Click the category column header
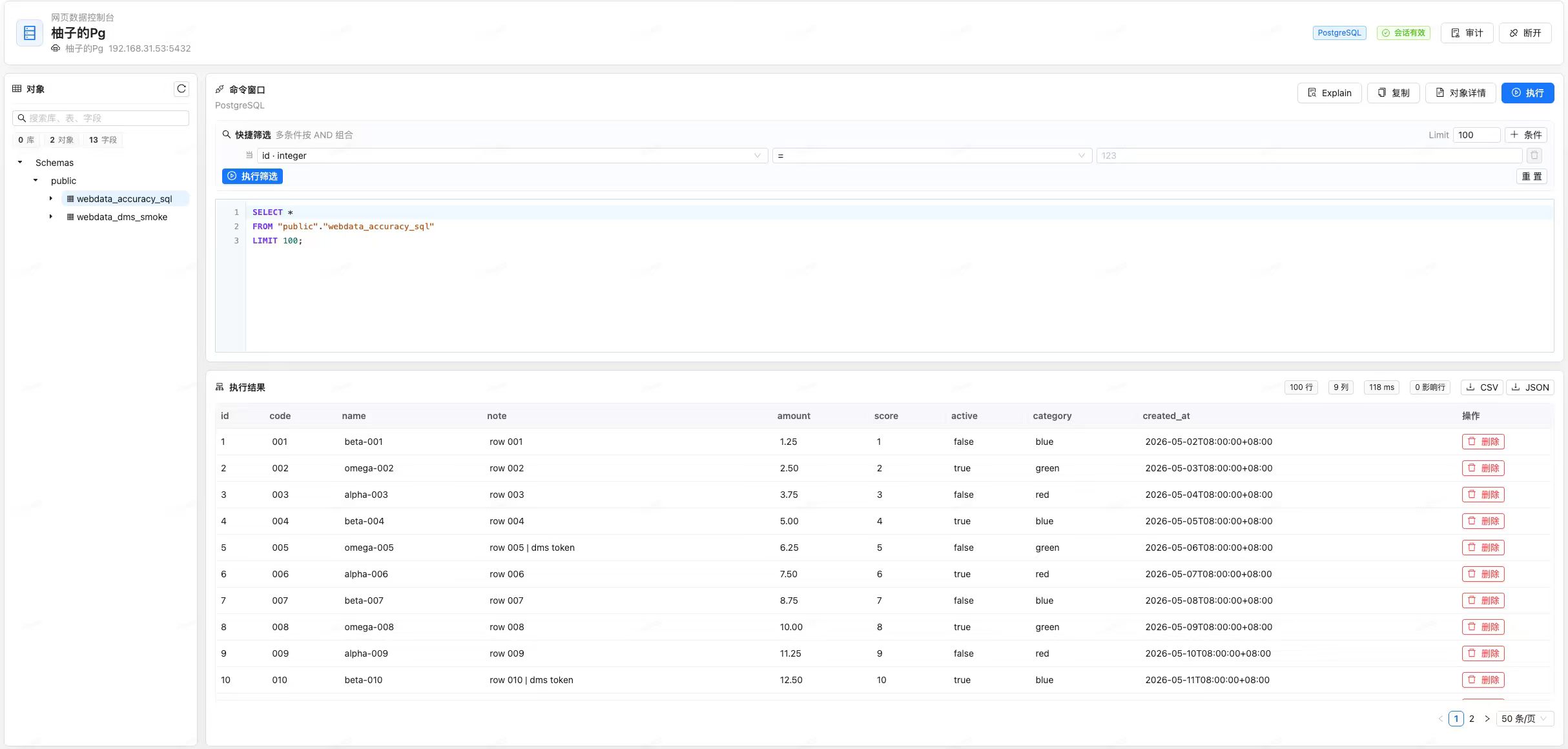Image resolution: width=1568 pixels, height=749 pixels. [x=1052, y=416]
